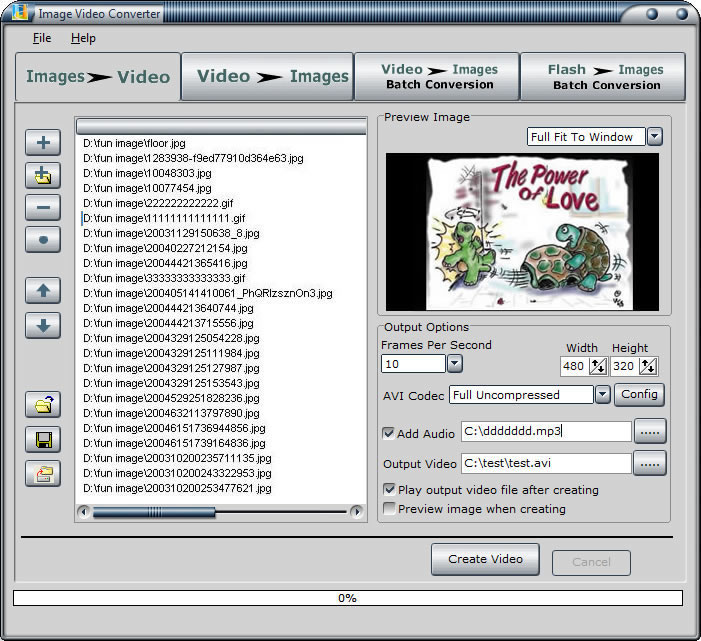Viewport: 701px width, 641px height.
Task: Click the Height value 320 field
Action: click(625, 366)
